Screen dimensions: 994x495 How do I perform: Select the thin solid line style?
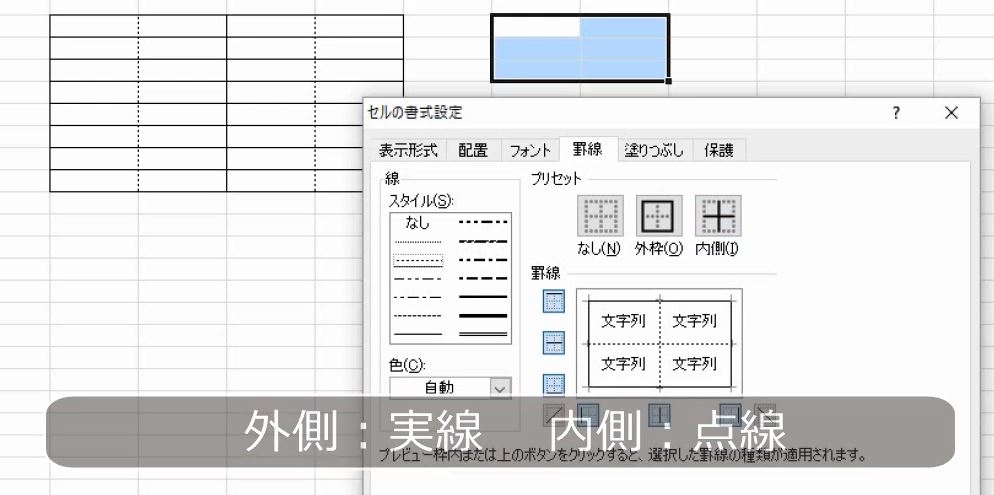[x=418, y=334]
